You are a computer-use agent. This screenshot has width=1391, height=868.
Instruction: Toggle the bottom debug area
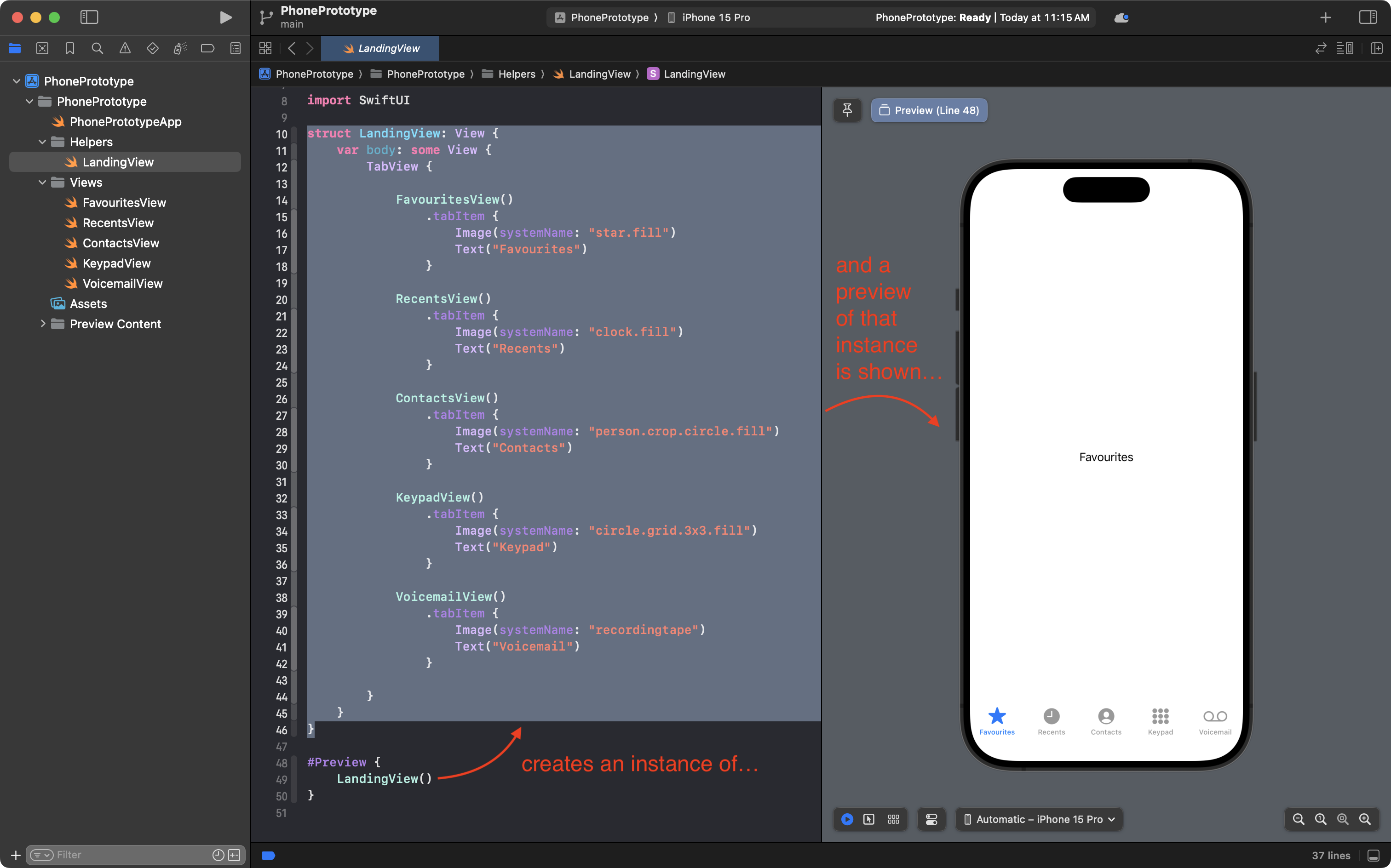(1373, 856)
